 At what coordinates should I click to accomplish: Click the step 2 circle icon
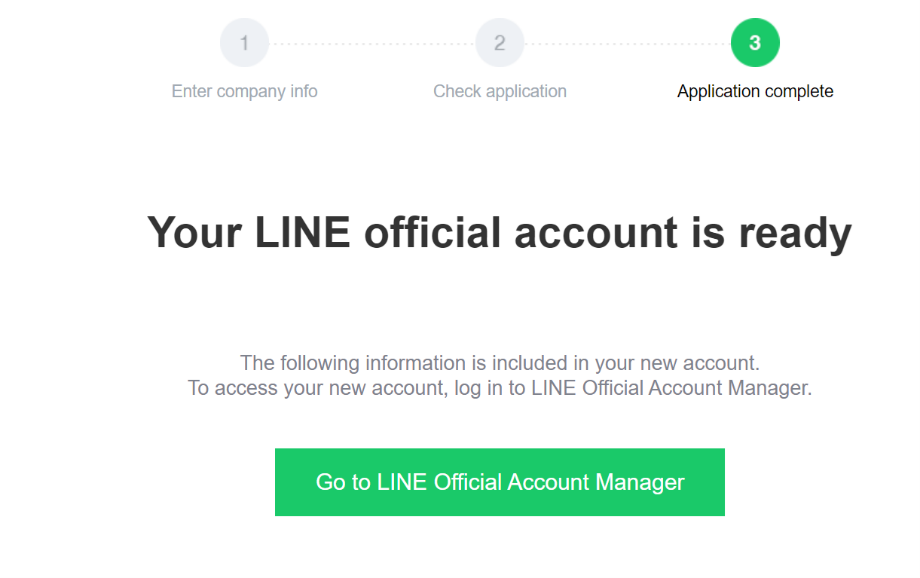point(500,43)
